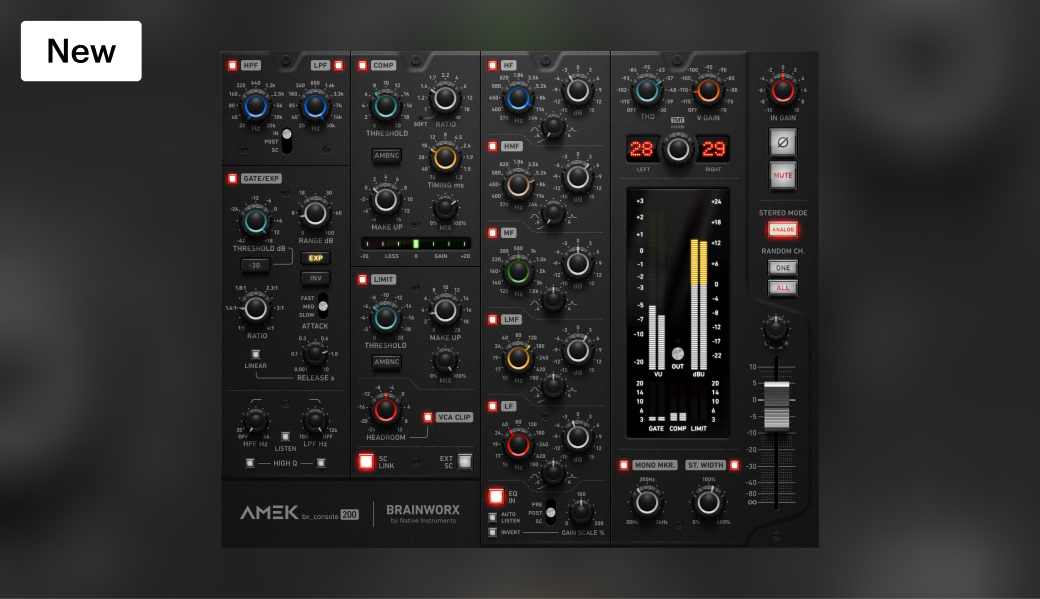The width and height of the screenshot is (1040, 599).
Task: Toggle the INV button in gate section
Action: pos(316,278)
